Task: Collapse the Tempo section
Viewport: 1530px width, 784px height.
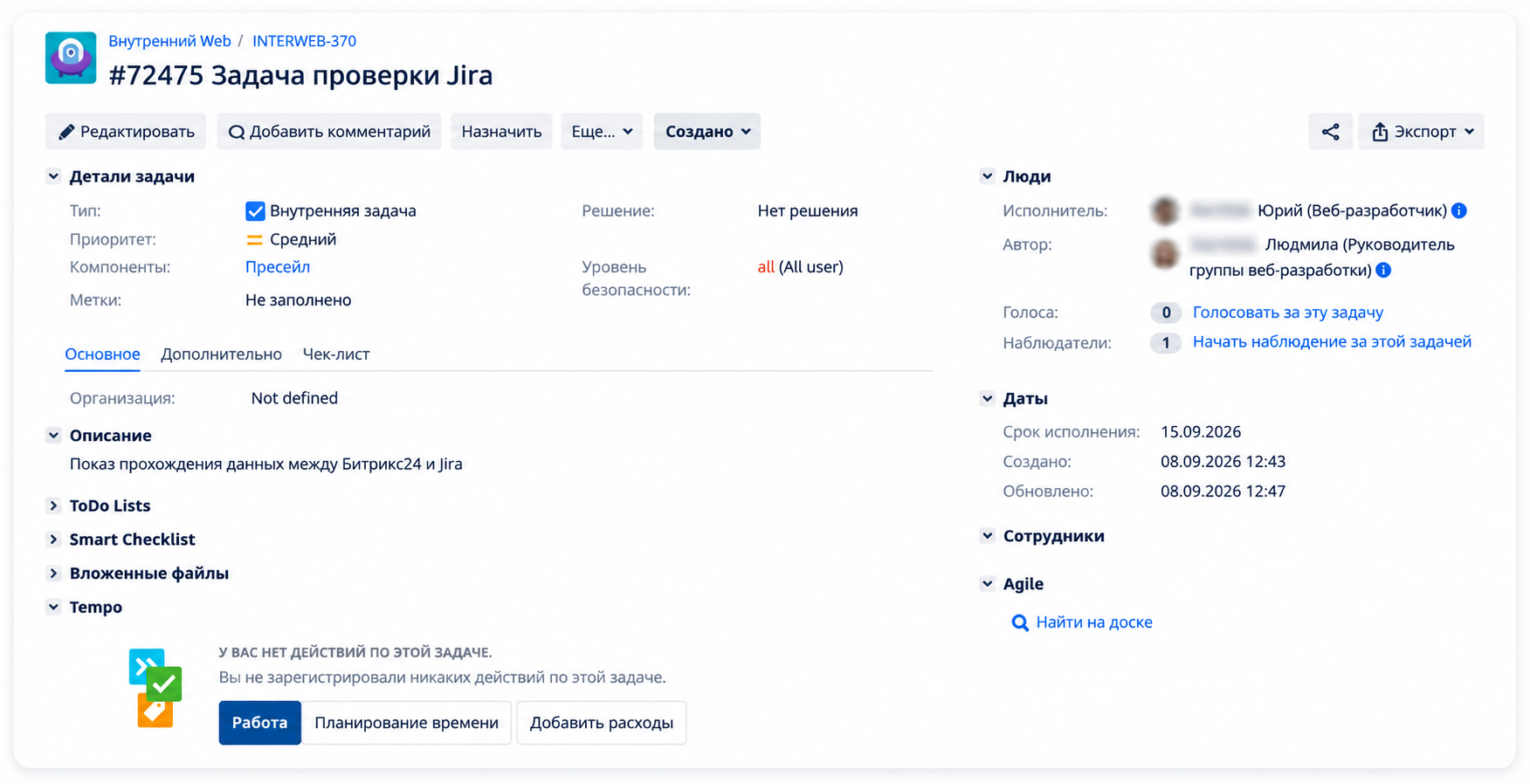Action: coord(53,608)
